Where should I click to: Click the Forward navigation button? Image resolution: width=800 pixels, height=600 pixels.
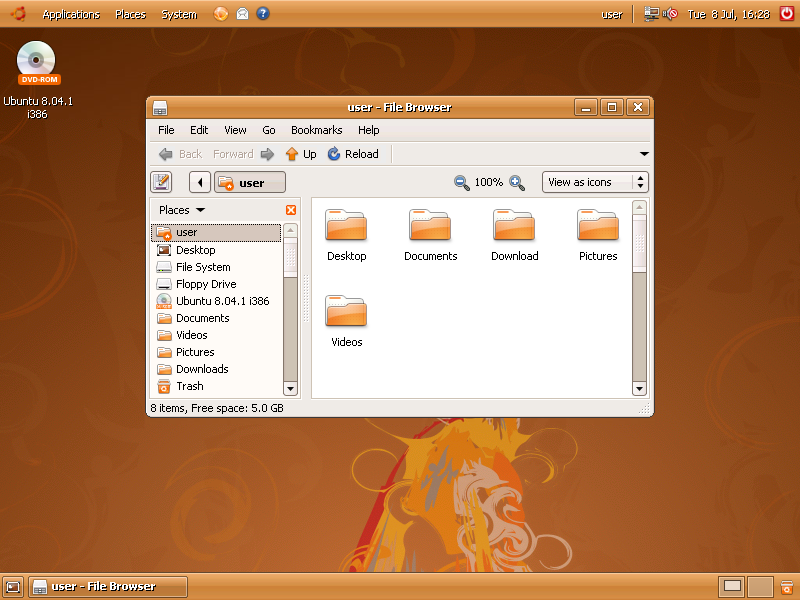click(x=243, y=154)
